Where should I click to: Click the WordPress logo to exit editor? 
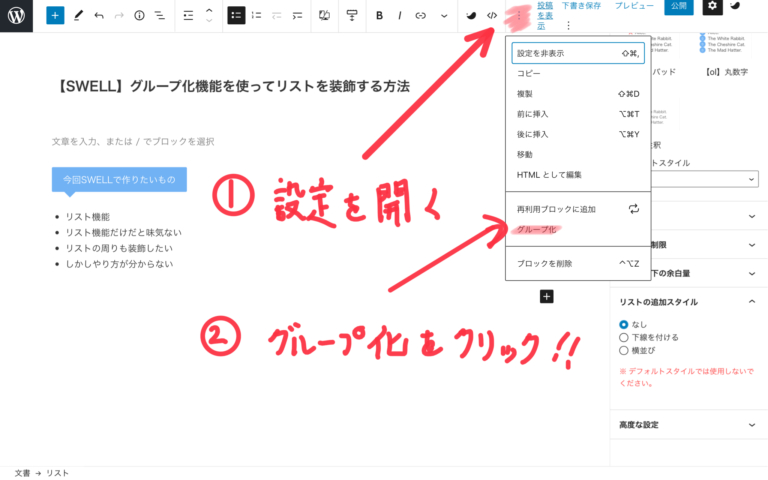(x=16, y=16)
